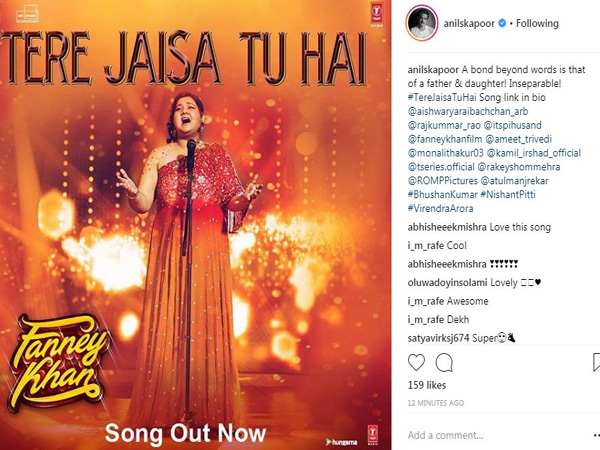View the 159 likes list

[x=427, y=385]
